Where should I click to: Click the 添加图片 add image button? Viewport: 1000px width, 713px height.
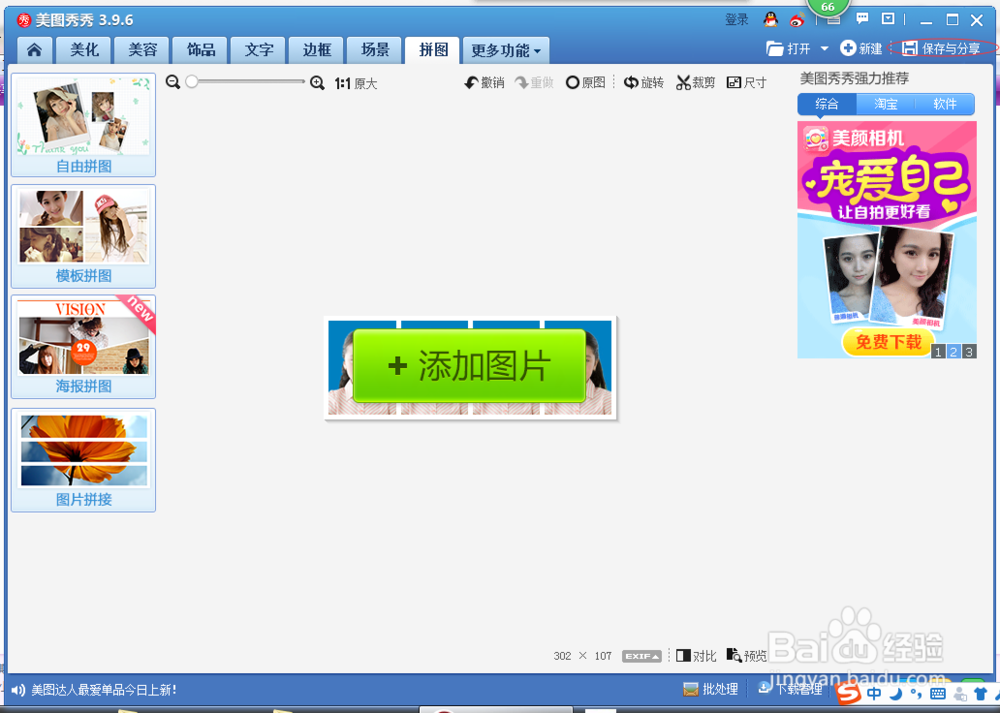point(470,367)
